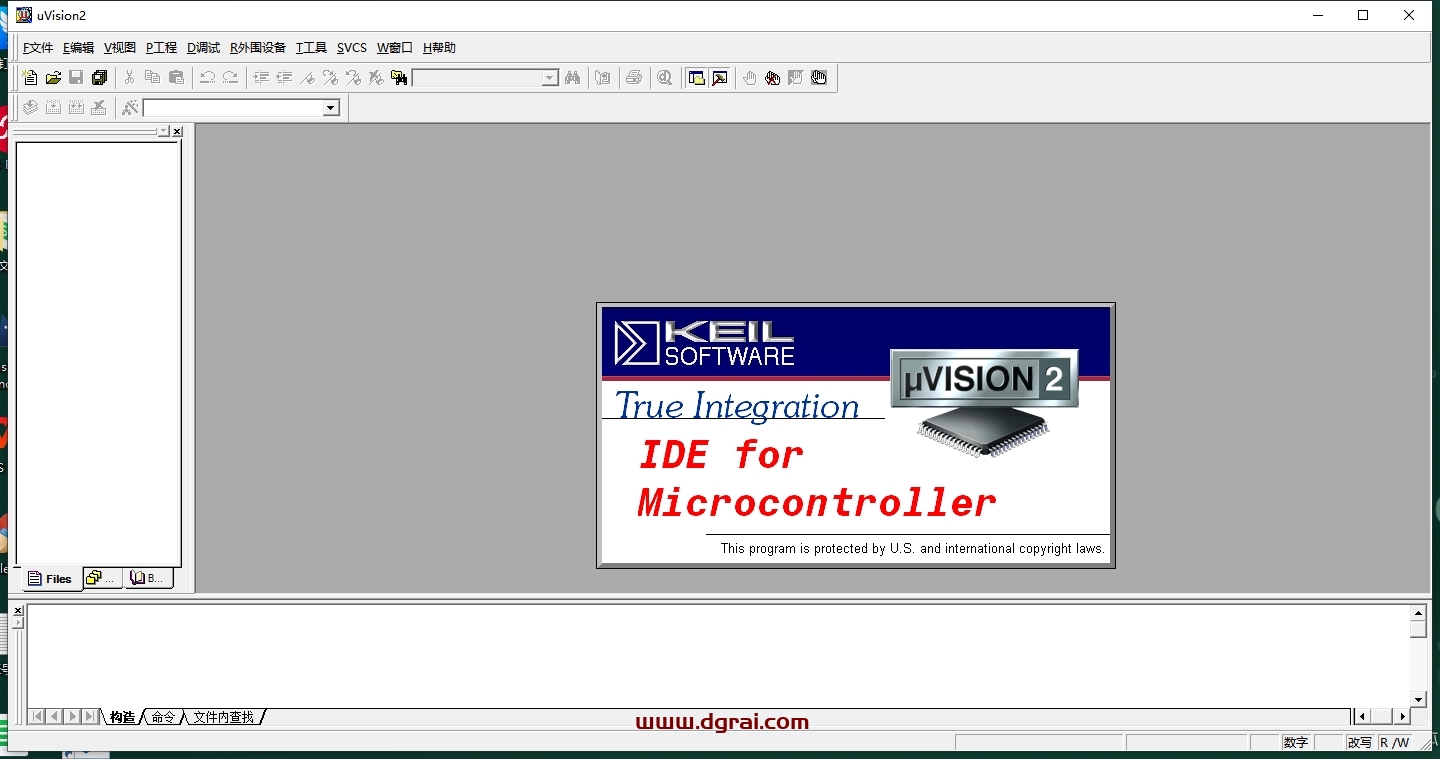Click the Redo arrow icon

pos(230,78)
